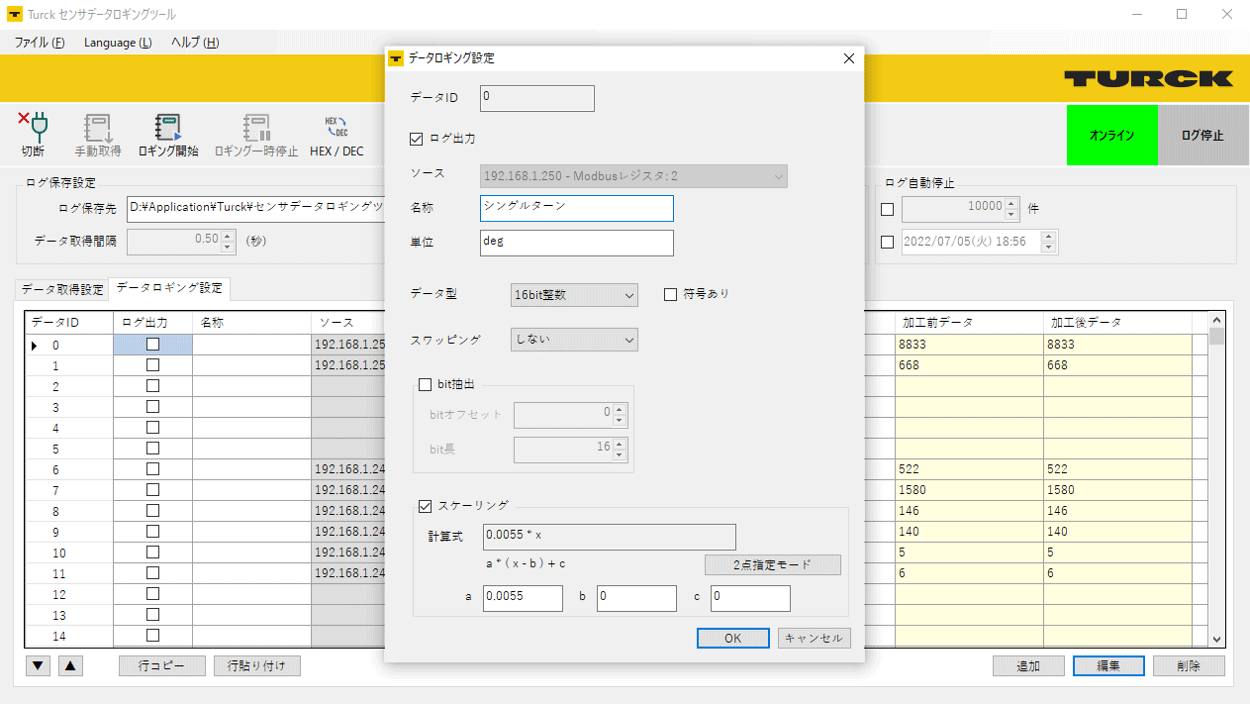Click the coefficient a input field
The width and height of the screenshot is (1250, 704).
point(523,598)
